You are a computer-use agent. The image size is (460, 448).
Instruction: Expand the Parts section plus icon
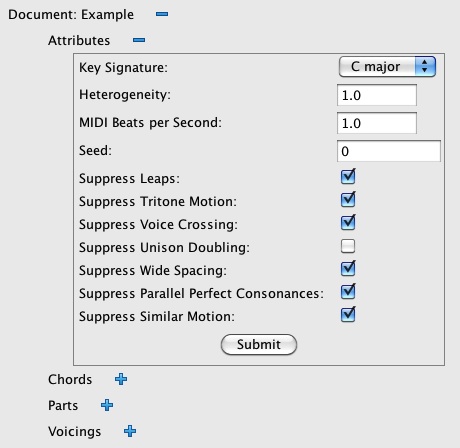pos(107,405)
